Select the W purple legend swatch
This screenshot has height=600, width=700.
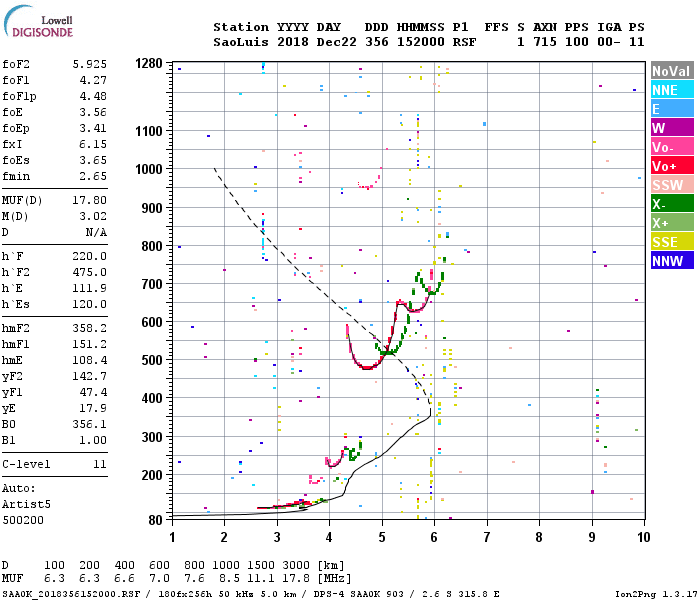tap(672, 128)
